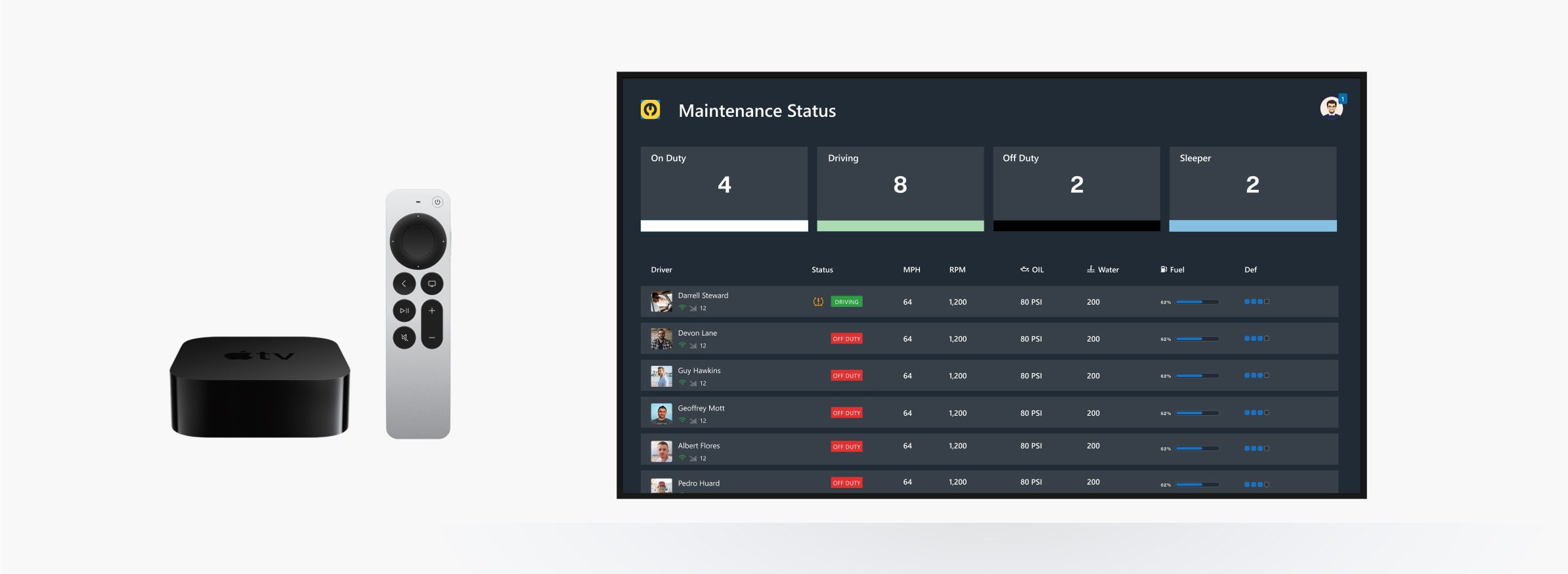Click the driver name Pedro Huard
Viewport: 1568px width, 574px height.
point(699,483)
